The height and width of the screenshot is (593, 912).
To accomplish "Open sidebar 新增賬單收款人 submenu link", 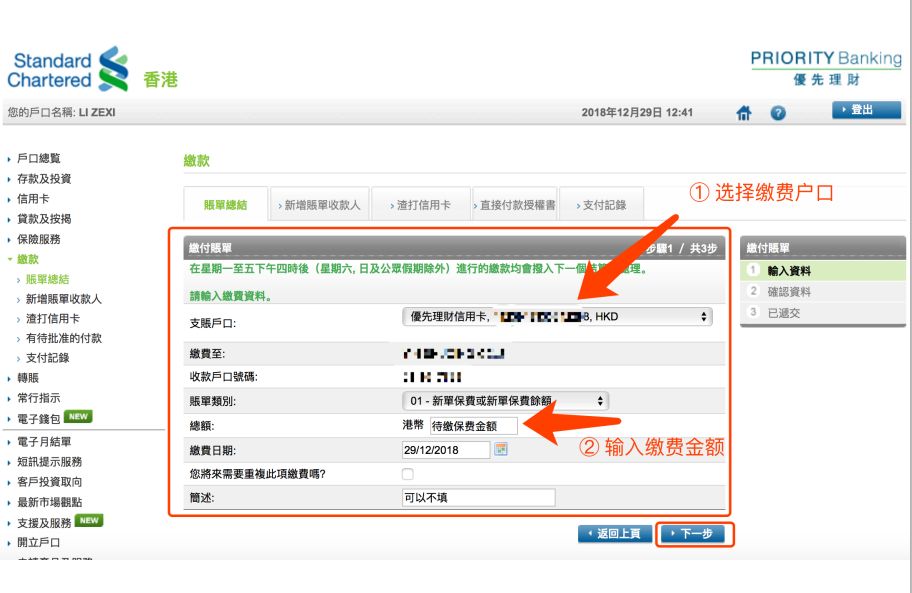I will 63,299.
